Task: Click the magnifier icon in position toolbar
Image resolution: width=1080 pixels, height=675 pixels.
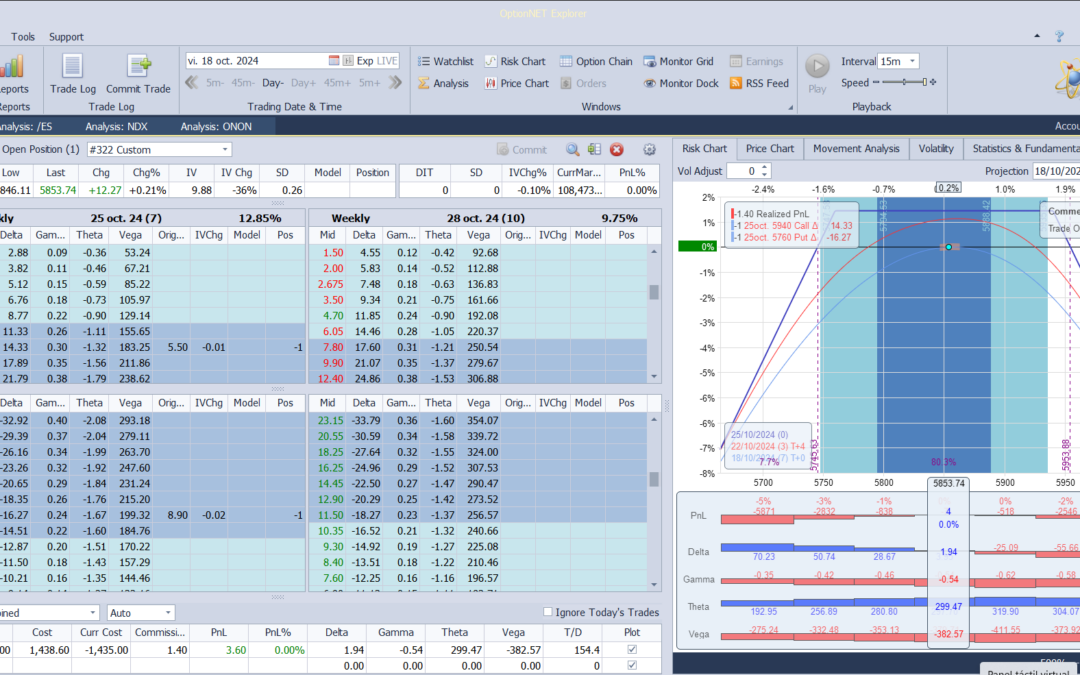Action: coord(572,149)
